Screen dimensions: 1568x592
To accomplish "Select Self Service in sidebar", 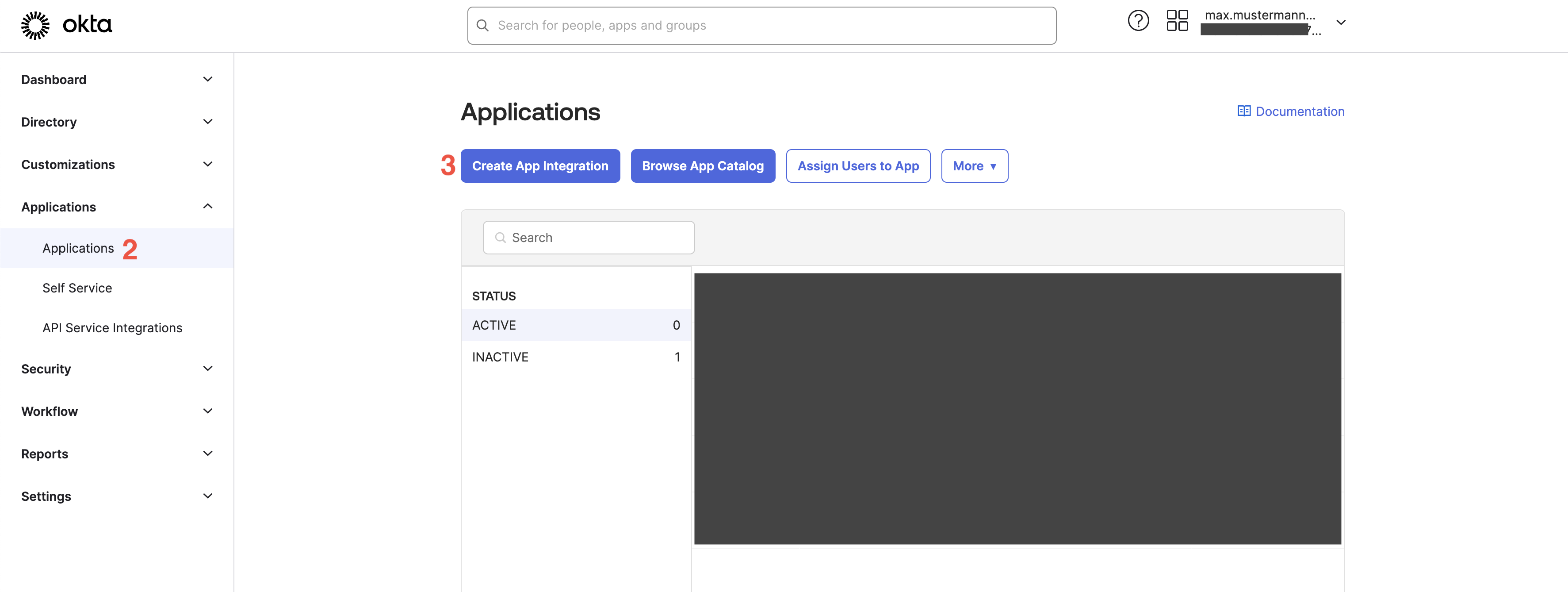I will (x=77, y=288).
